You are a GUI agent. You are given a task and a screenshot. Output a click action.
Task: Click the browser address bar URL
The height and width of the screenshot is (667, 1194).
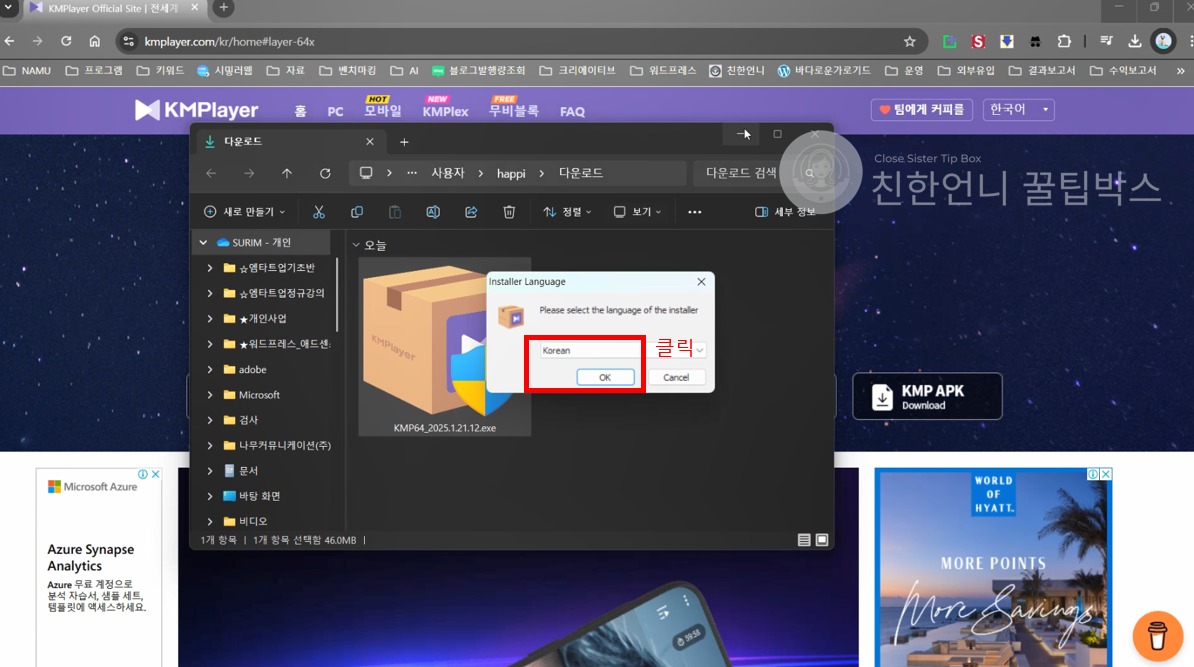click(x=229, y=42)
